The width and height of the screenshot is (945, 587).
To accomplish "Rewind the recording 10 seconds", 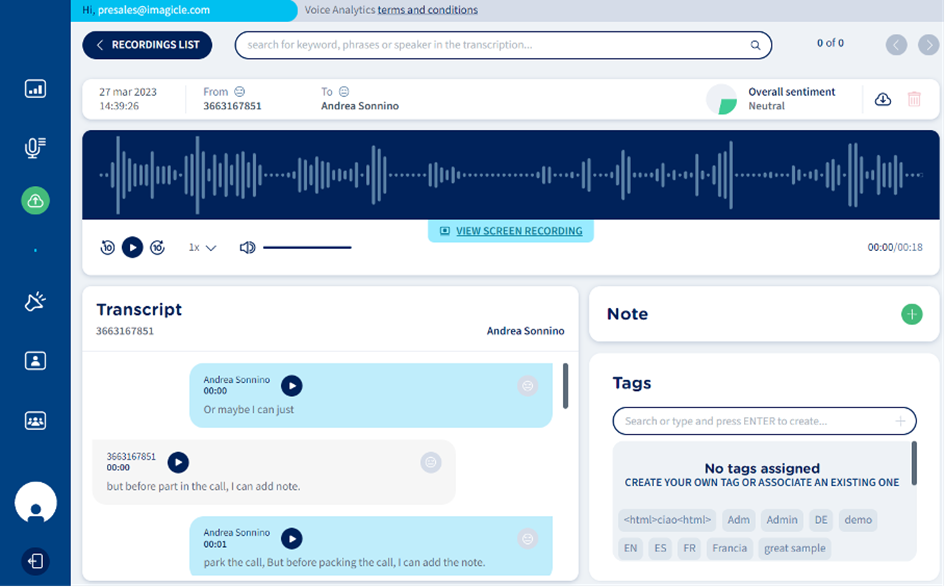I will click(x=107, y=247).
